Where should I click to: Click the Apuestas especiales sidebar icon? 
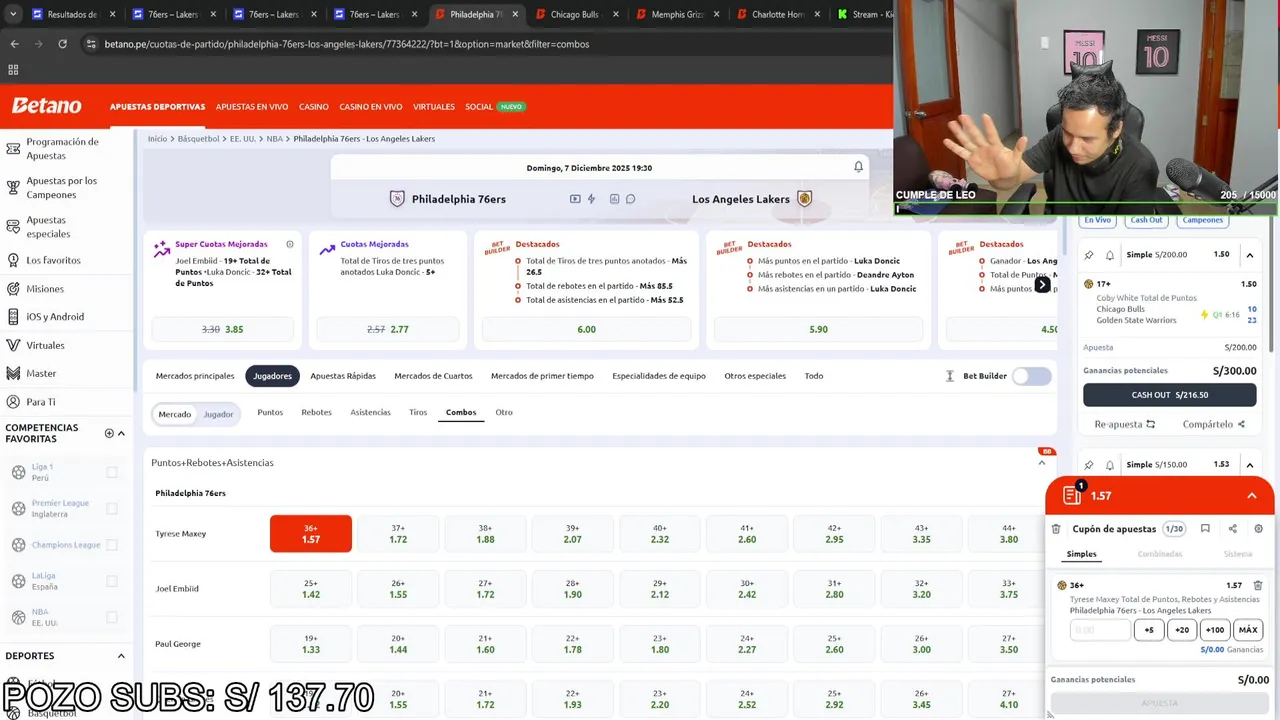[x=13, y=226]
